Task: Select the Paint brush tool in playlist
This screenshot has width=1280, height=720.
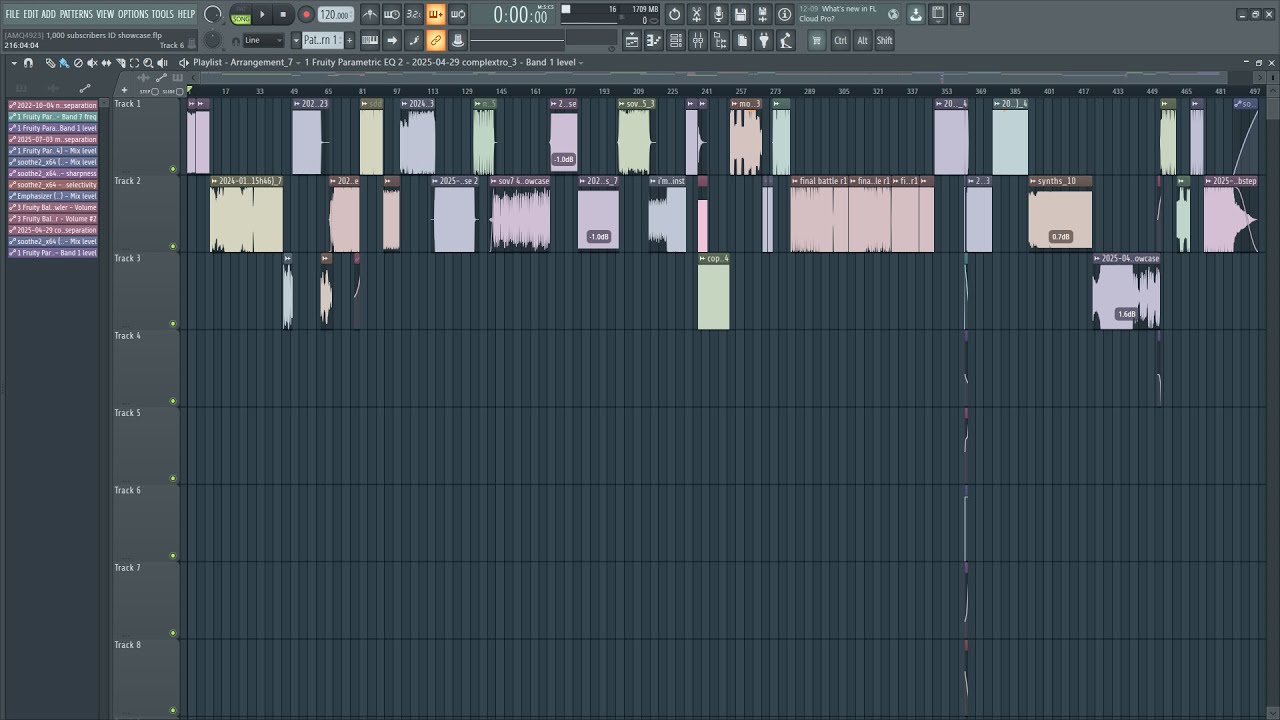Action: [x=63, y=63]
